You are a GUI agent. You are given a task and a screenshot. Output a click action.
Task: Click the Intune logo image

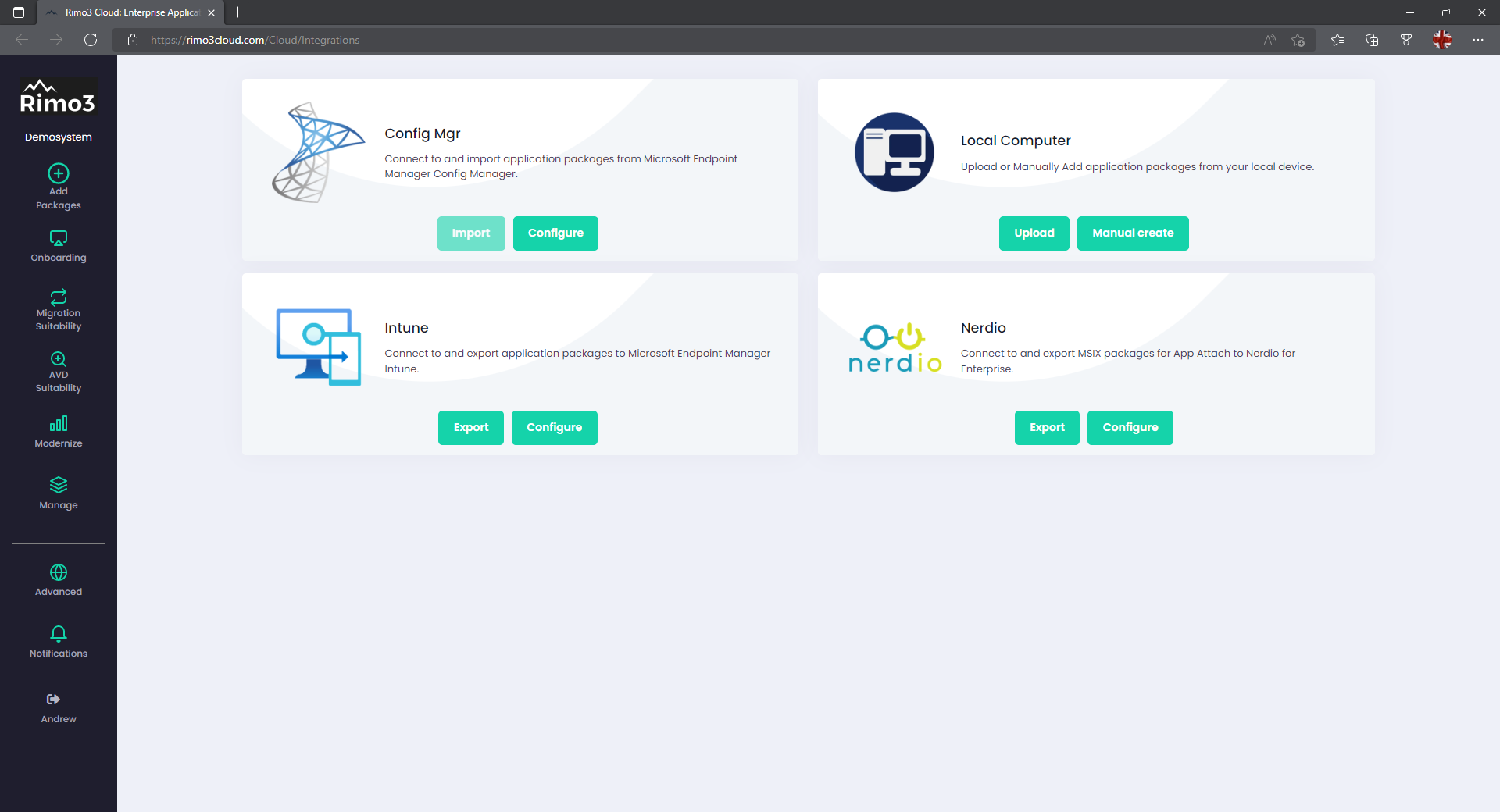tap(318, 347)
